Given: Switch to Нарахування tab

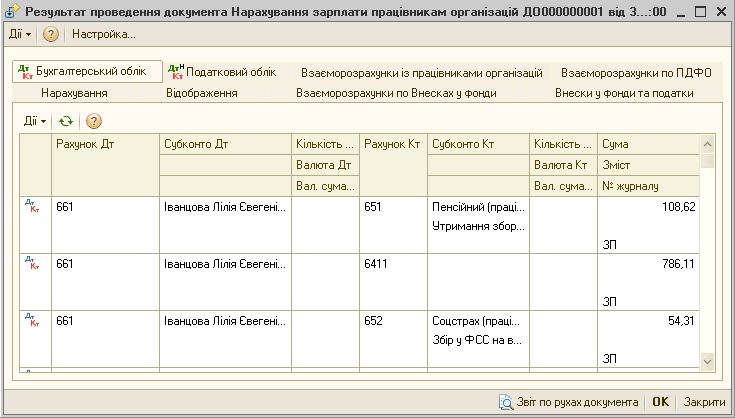Looking at the screenshot, I should [75, 93].
